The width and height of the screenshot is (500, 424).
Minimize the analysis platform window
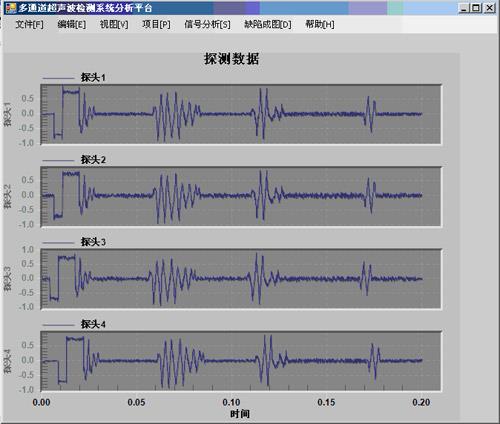pos(464,8)
